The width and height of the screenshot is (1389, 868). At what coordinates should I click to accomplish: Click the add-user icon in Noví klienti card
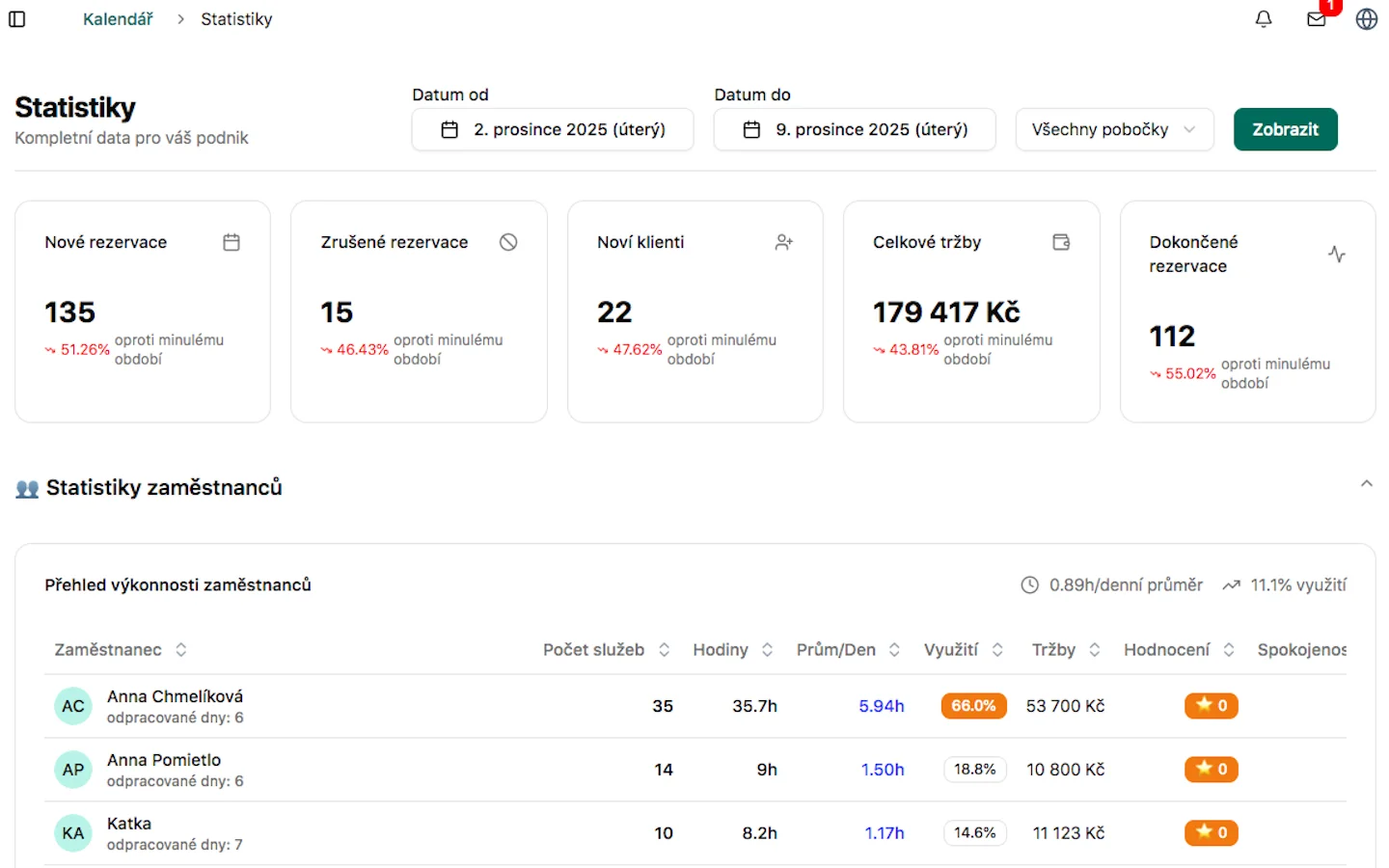[x=784, y=242]
